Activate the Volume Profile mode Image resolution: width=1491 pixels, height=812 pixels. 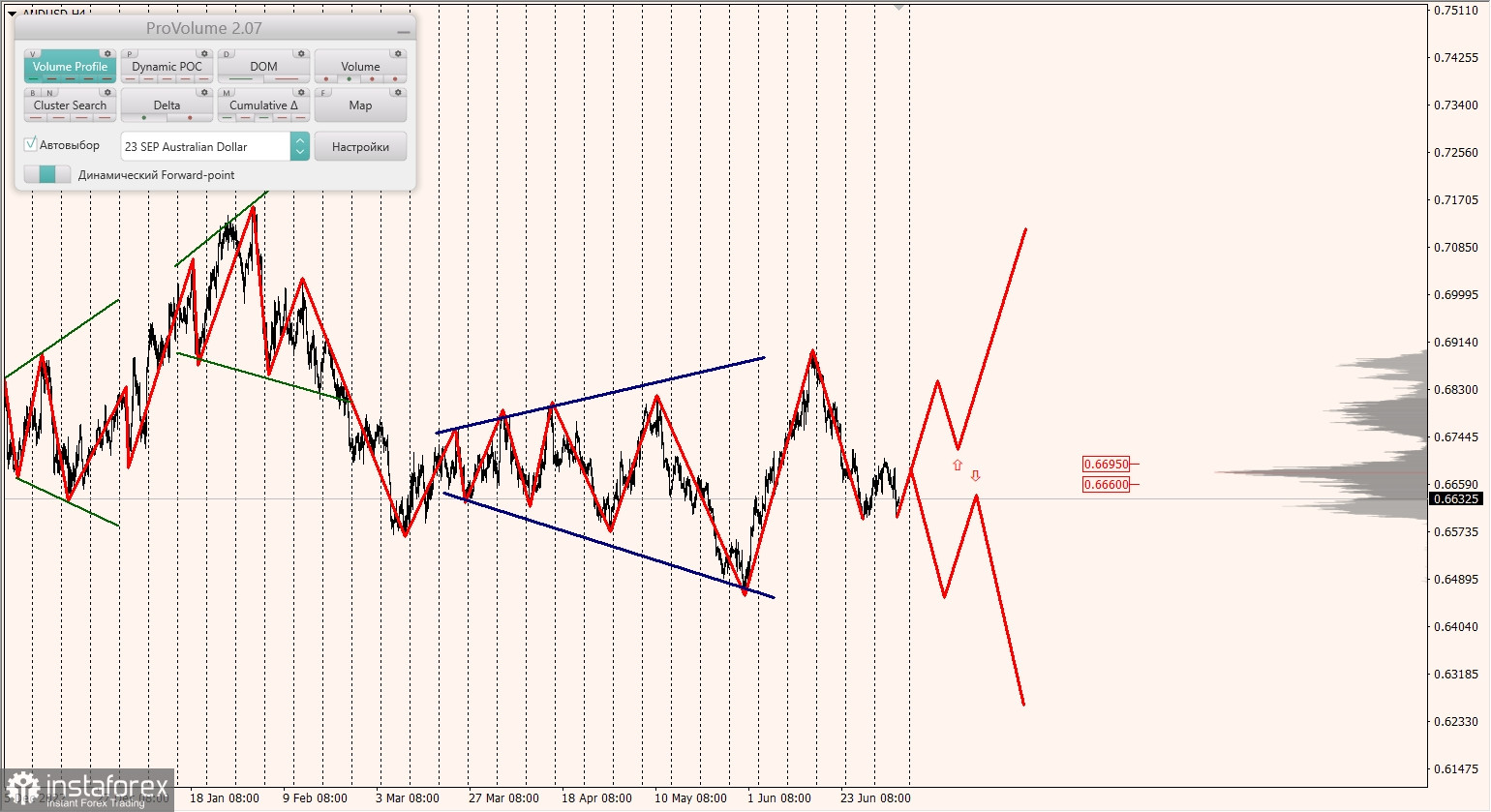(70, 66)
